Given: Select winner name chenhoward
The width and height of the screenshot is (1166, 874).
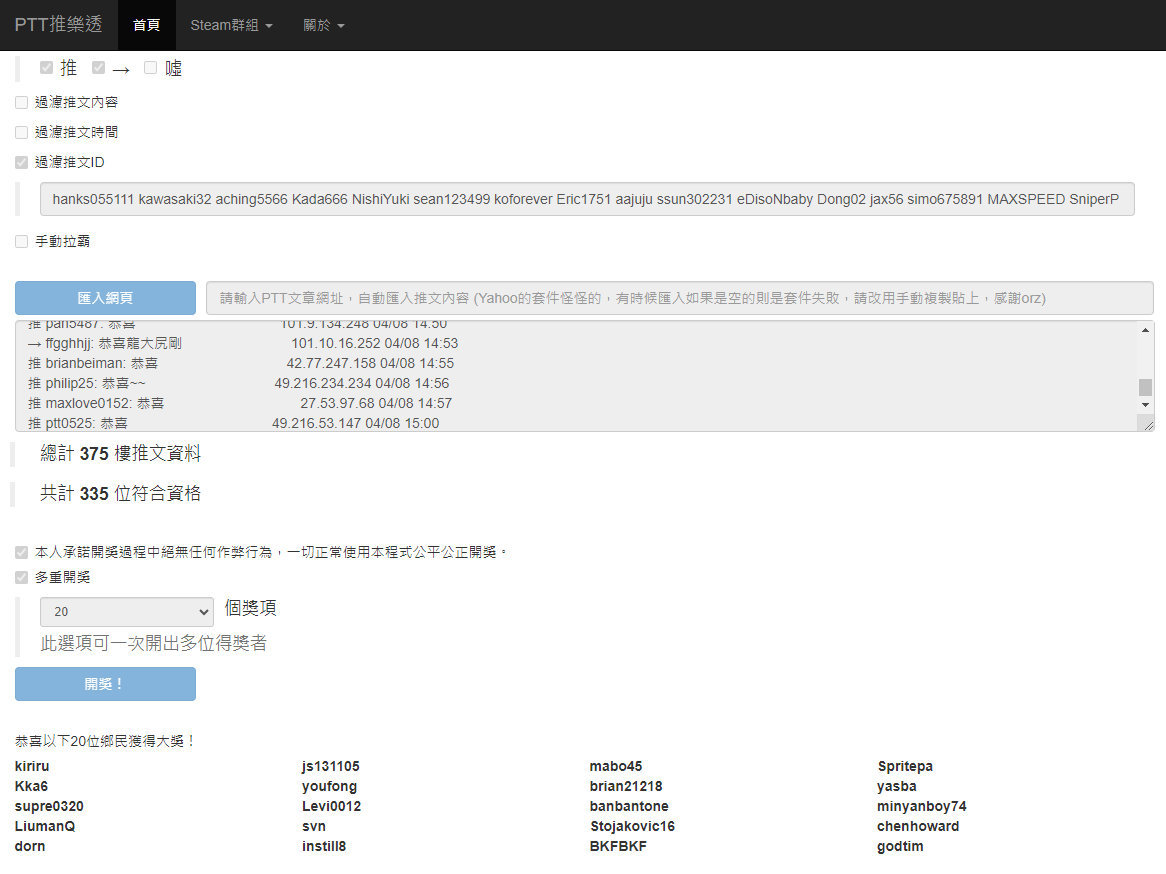Looking at the screenshot, I should click(x=918, y=826).
